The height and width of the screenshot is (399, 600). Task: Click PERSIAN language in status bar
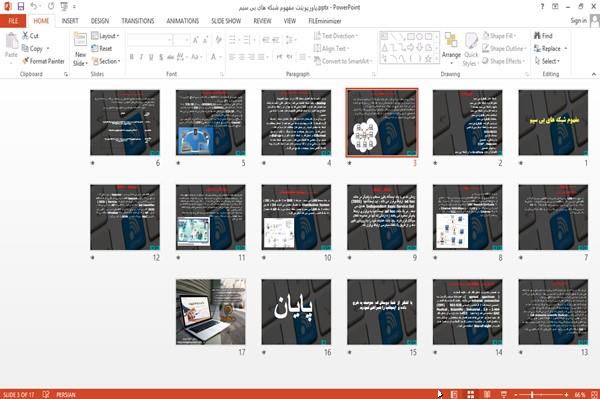click(x=66, y=394)
